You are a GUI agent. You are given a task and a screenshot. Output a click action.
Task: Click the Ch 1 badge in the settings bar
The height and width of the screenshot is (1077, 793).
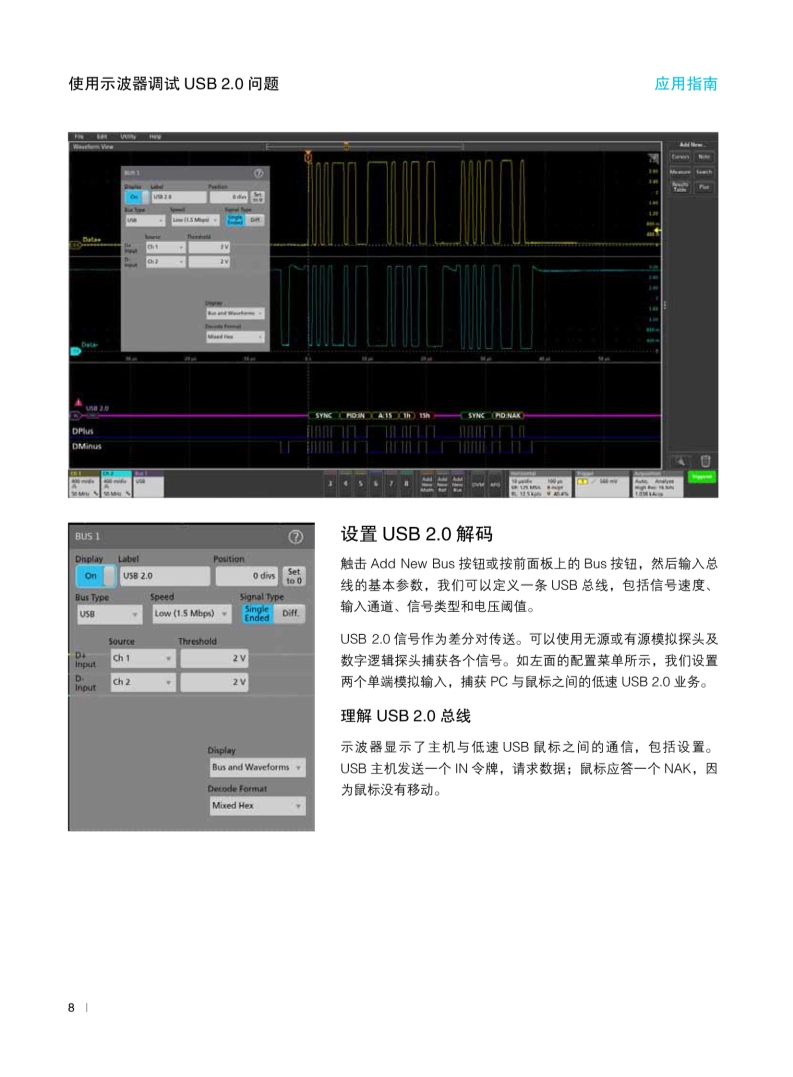point(84,482)
